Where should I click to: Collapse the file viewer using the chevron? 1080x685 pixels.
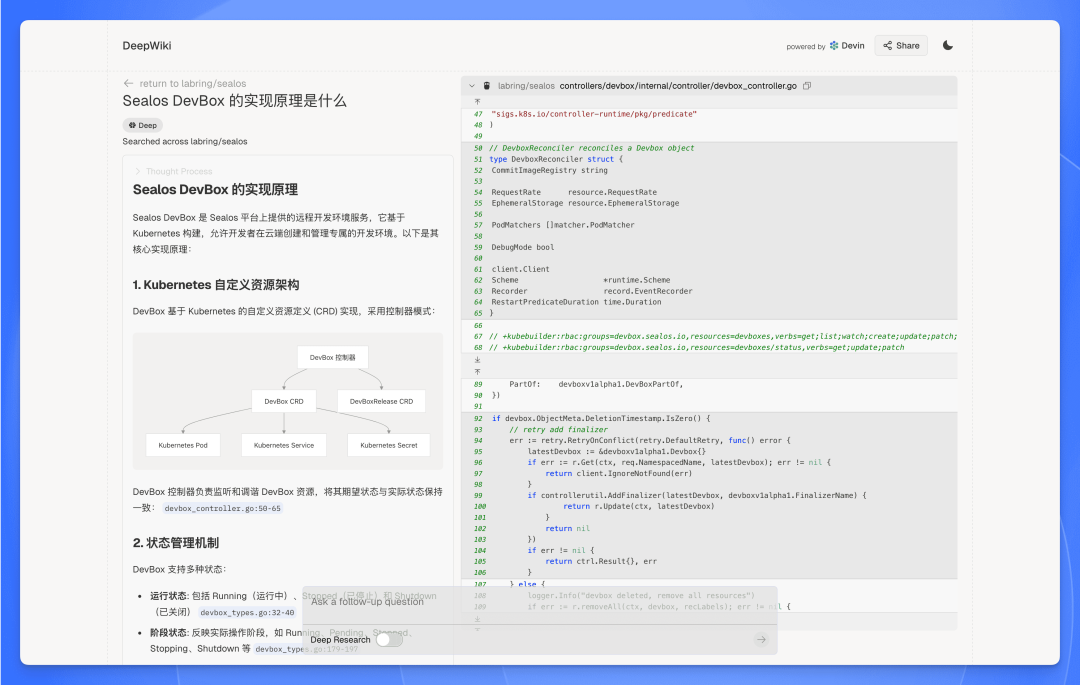click(471, 85)
